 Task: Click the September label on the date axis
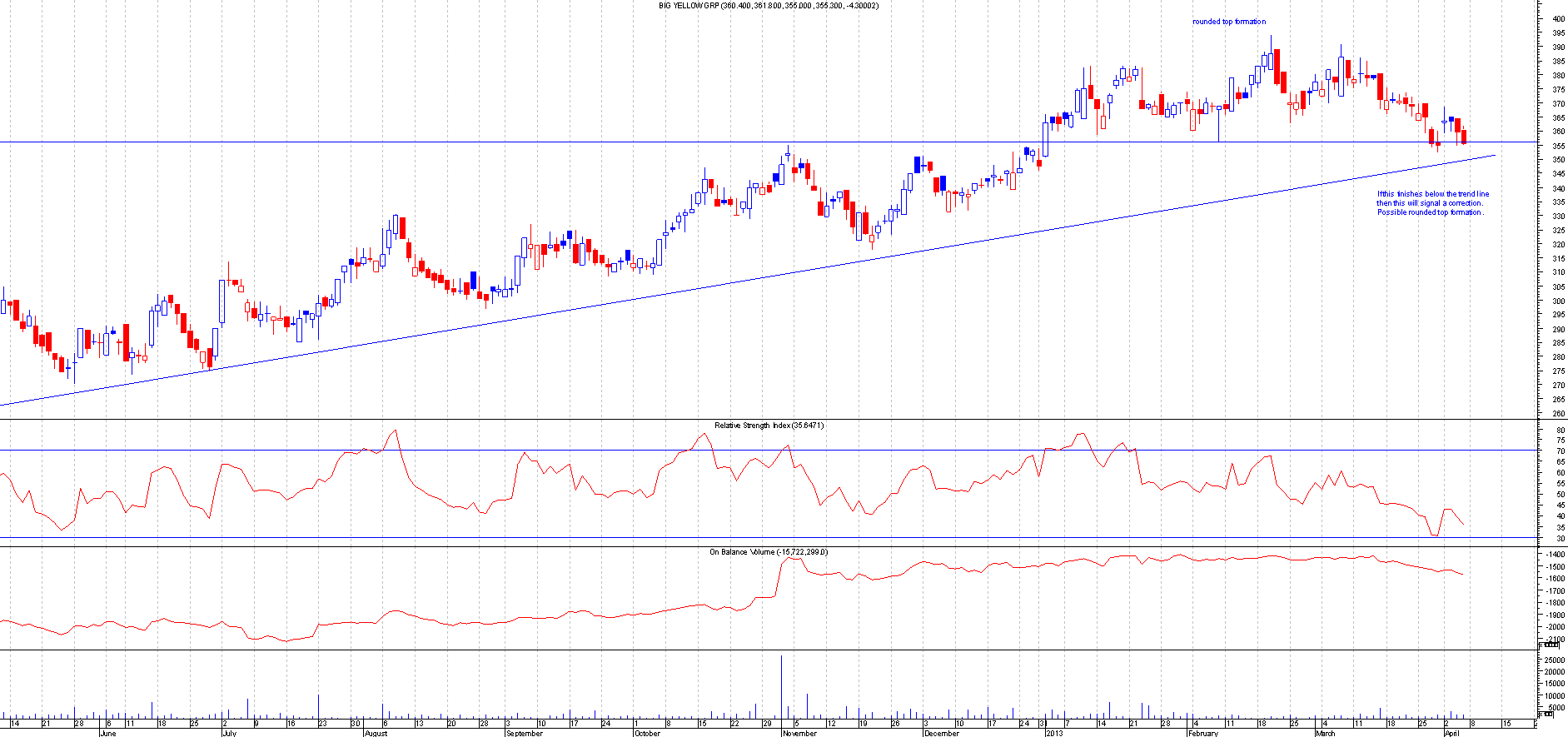(x=524, y=733)
